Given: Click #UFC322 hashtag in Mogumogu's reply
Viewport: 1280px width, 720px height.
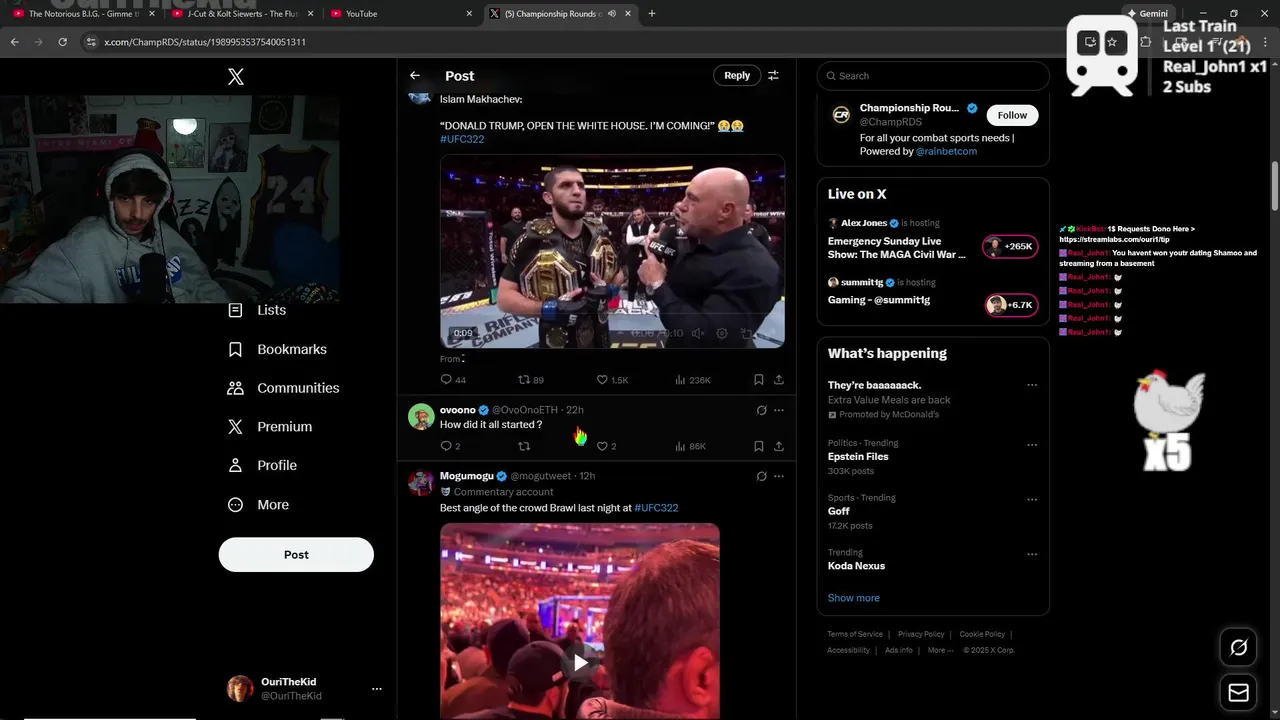Looking at the screenshot, I should pyautogui.click(x=656, y=508).
